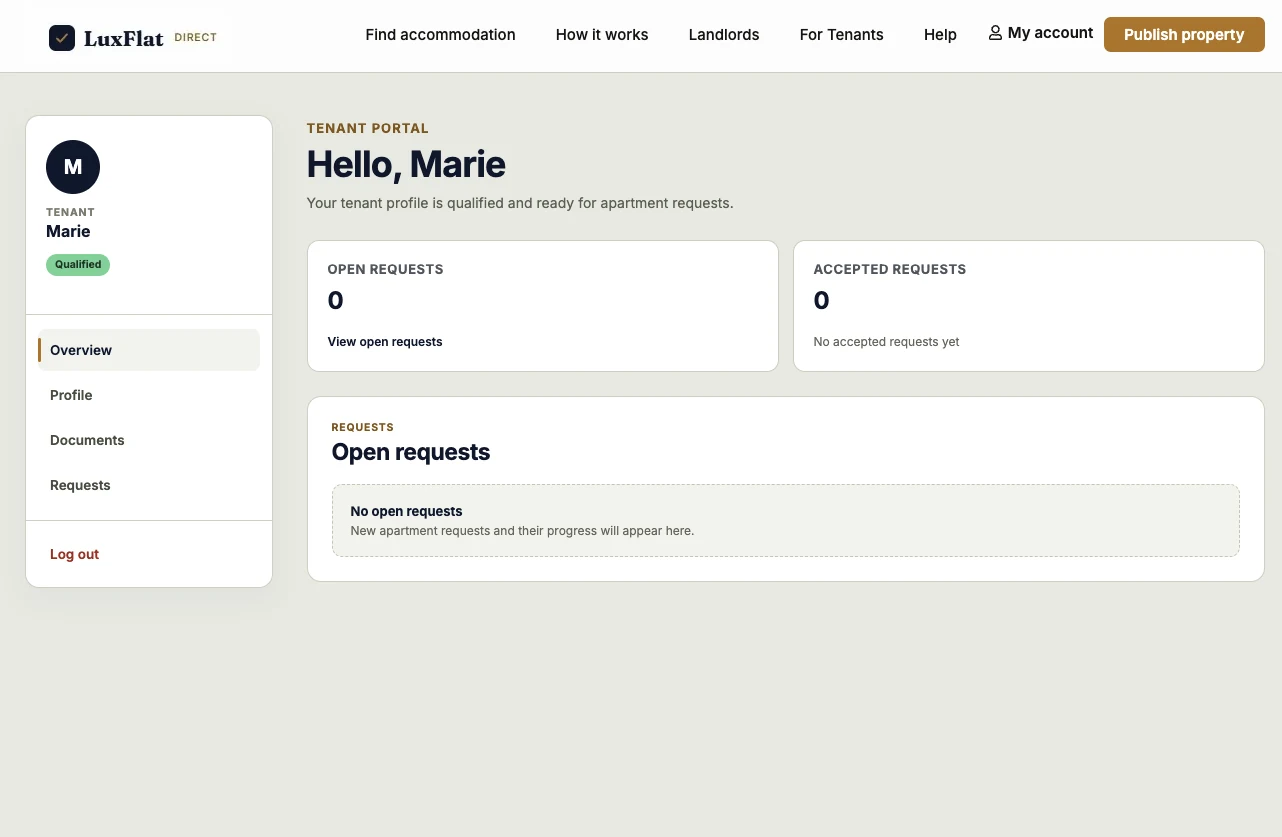The width and height of the screenshot is (1282, 837).
Task: Click the TENANT PORTAL label
Action: (368, 128)
